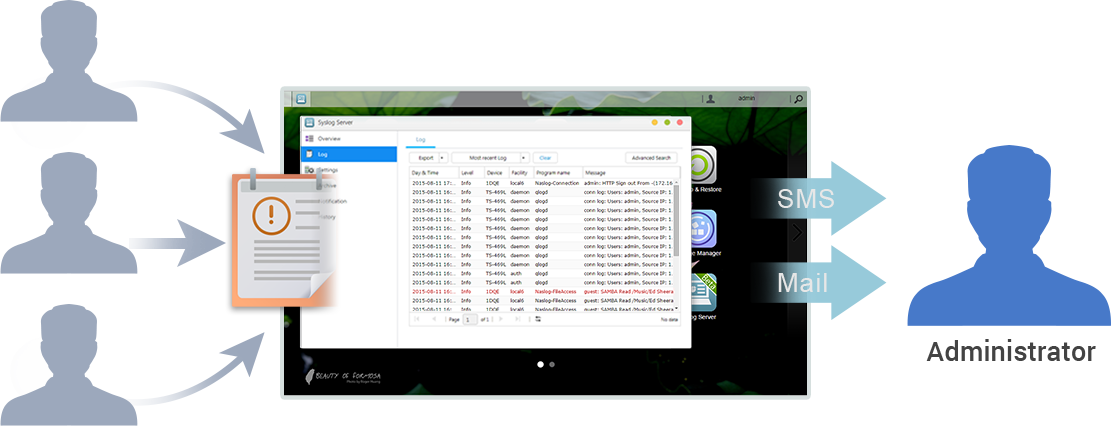Open the admin user account icon
The image size is (1111, 426).
(710, 99)
